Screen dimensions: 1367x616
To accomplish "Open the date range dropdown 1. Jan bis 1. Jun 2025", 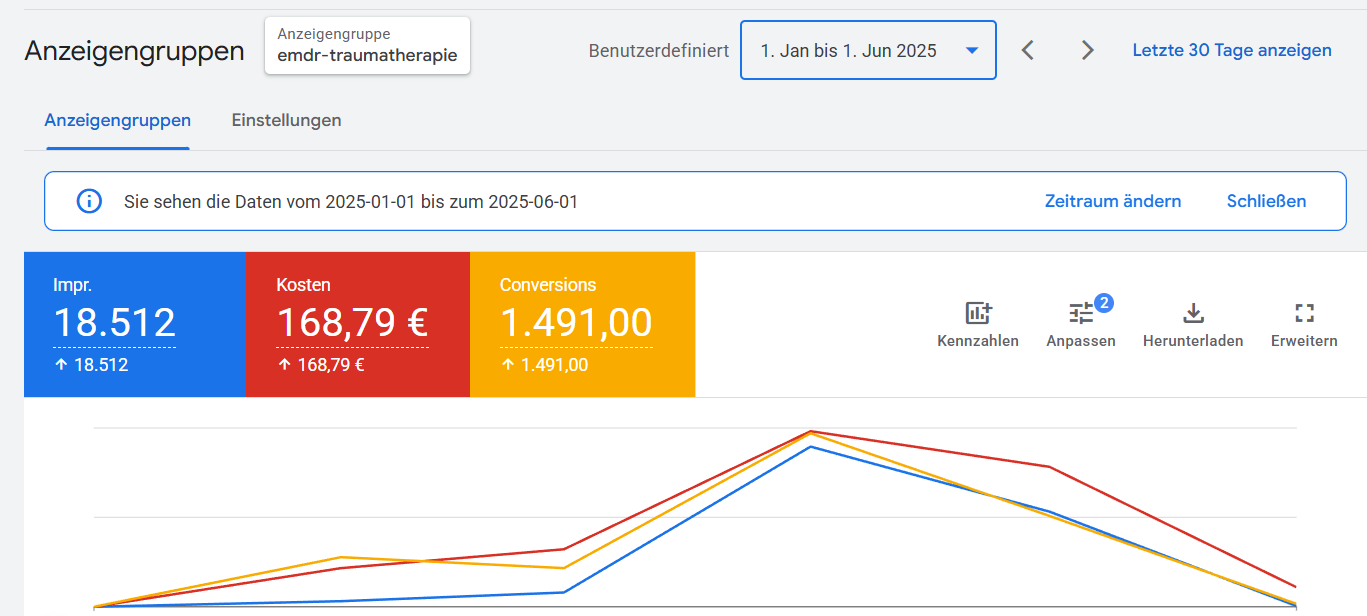I will (868, 50).
